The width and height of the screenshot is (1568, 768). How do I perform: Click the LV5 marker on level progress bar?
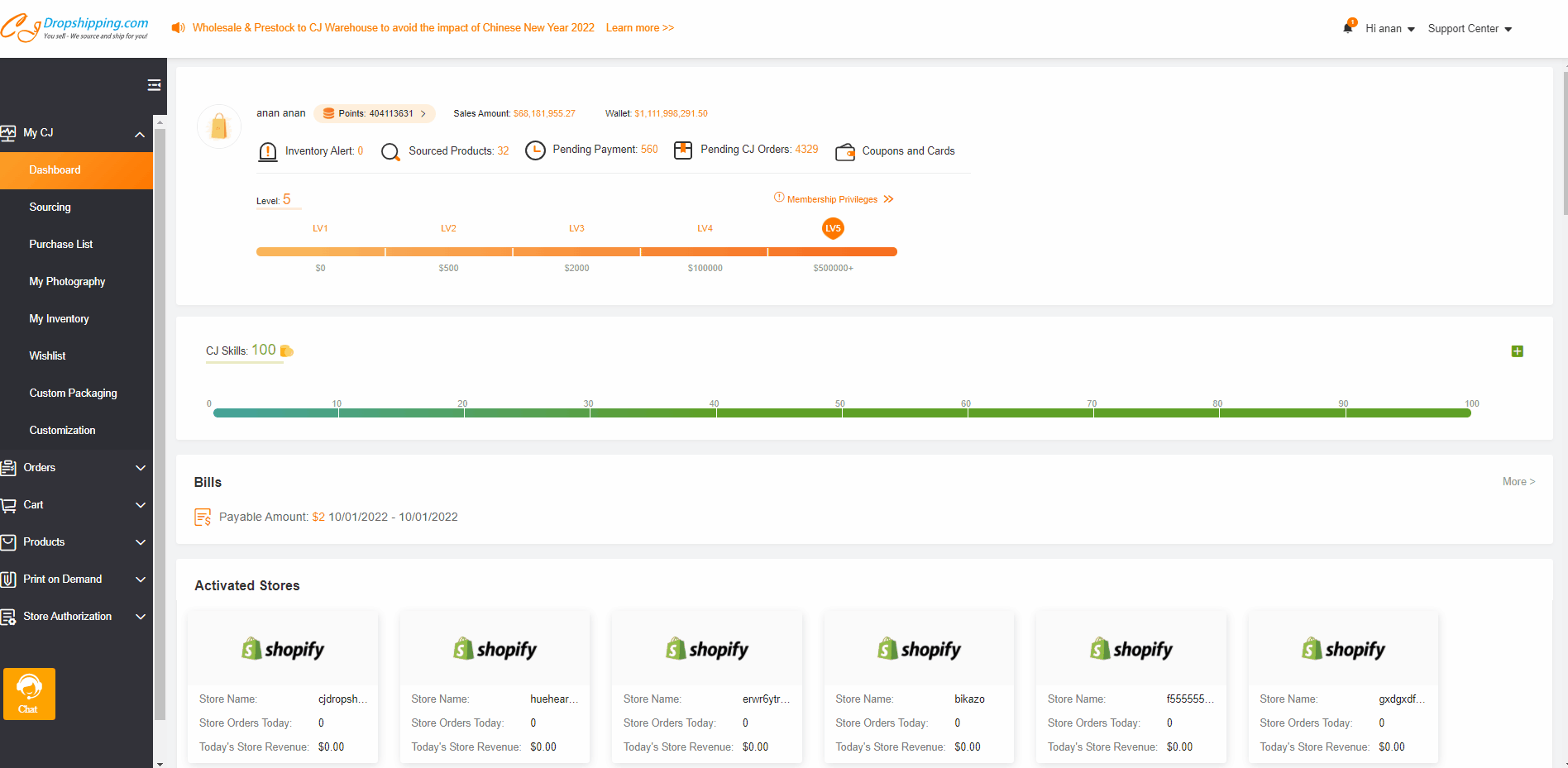tap(833, 229)
